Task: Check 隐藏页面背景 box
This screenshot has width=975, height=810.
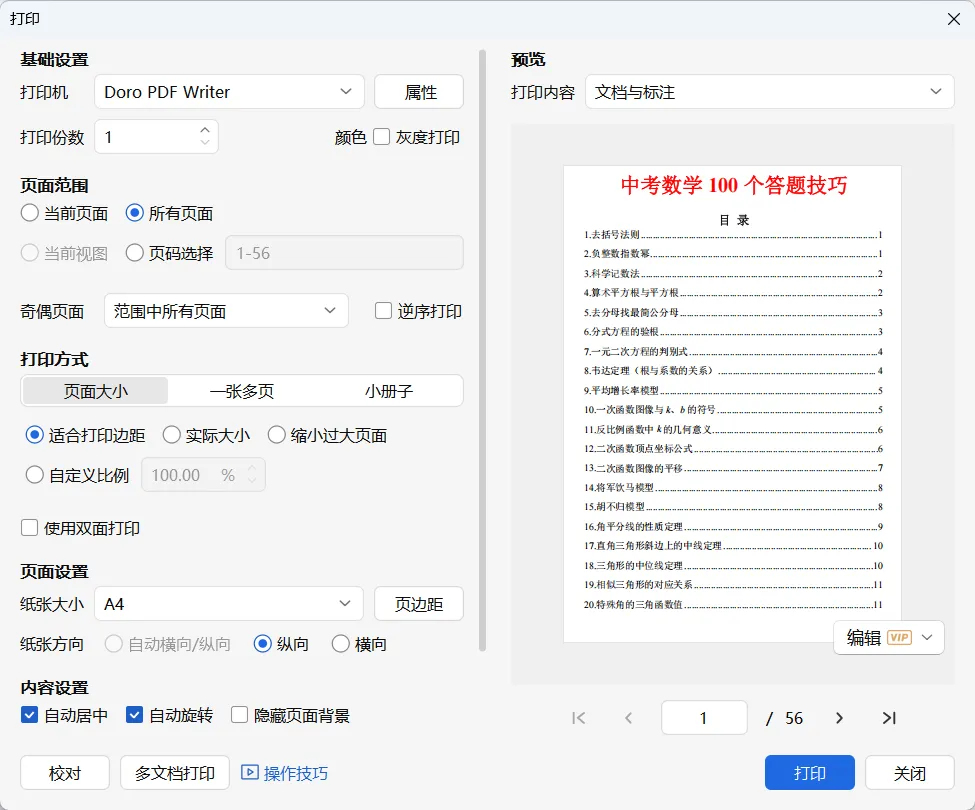Action: (x=239, y=715)
